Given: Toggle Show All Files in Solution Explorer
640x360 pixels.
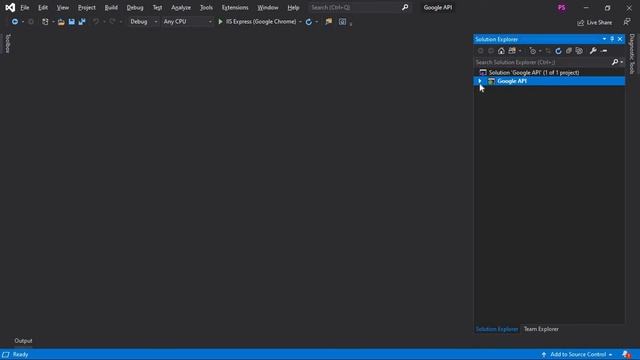Looking at the screenshot, I should (579, 51).
